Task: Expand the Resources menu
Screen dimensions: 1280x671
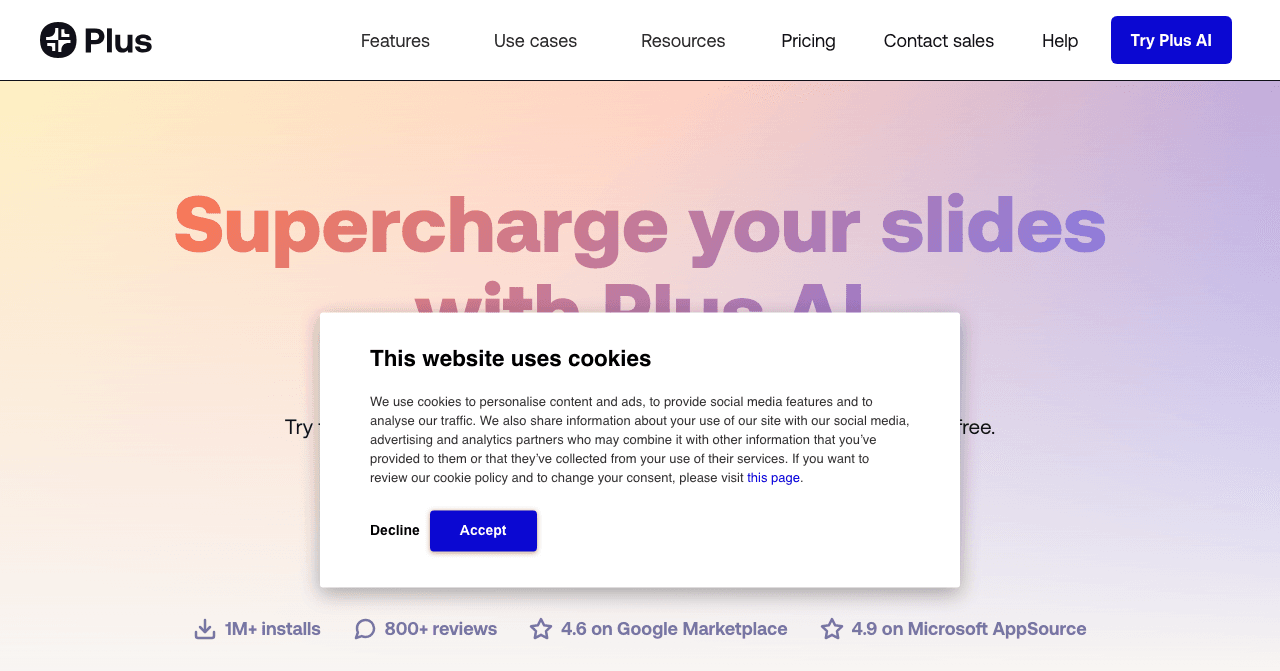Action: (683, 41)
